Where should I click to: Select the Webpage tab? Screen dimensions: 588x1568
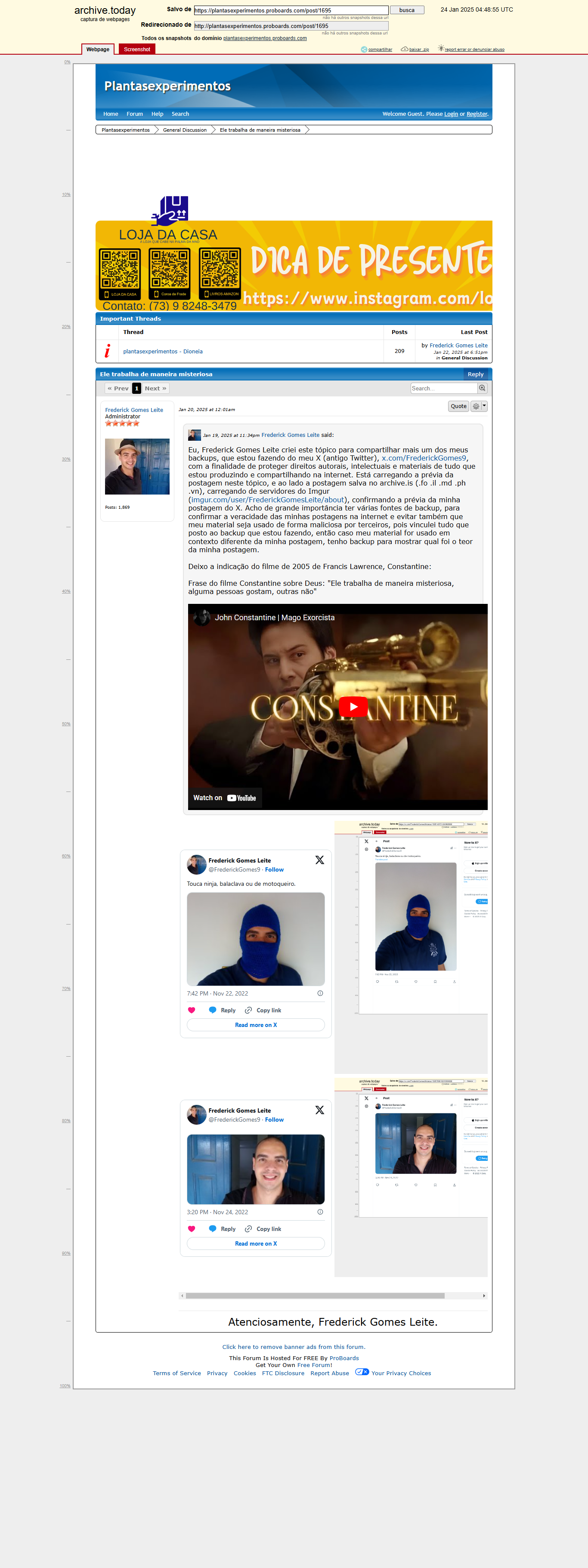(x=98, y=49)
